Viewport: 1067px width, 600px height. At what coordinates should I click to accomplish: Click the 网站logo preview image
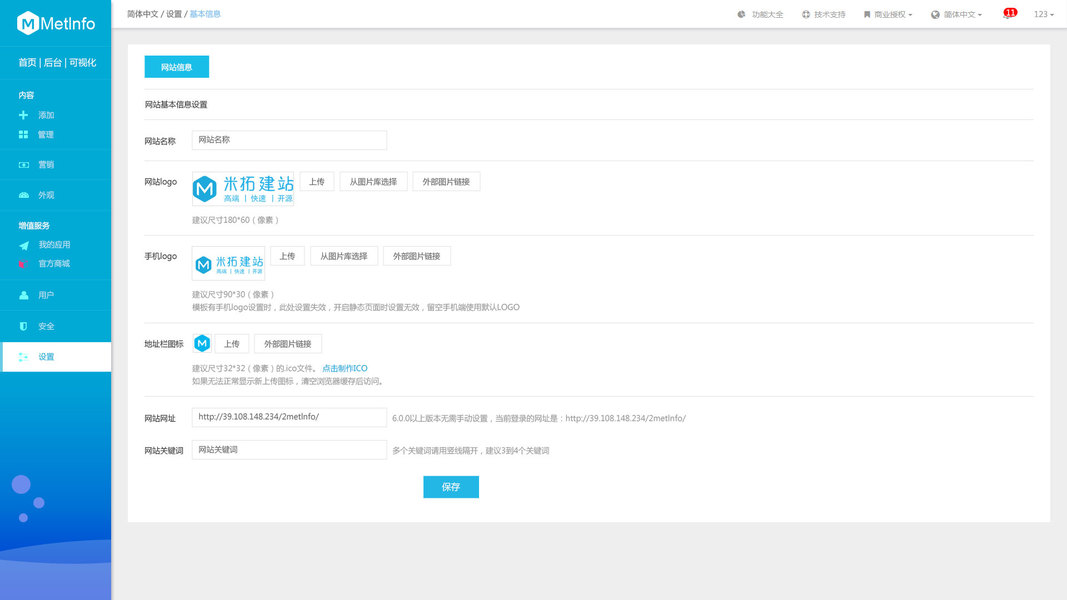point(243,188)
